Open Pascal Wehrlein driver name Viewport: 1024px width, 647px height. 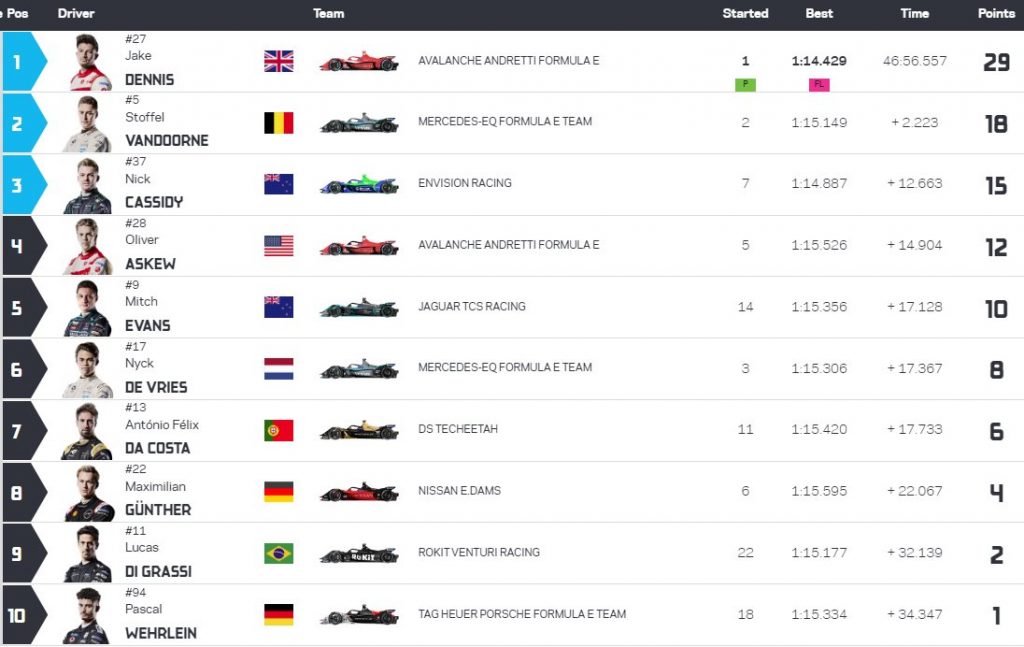click(x=161, y=622)
